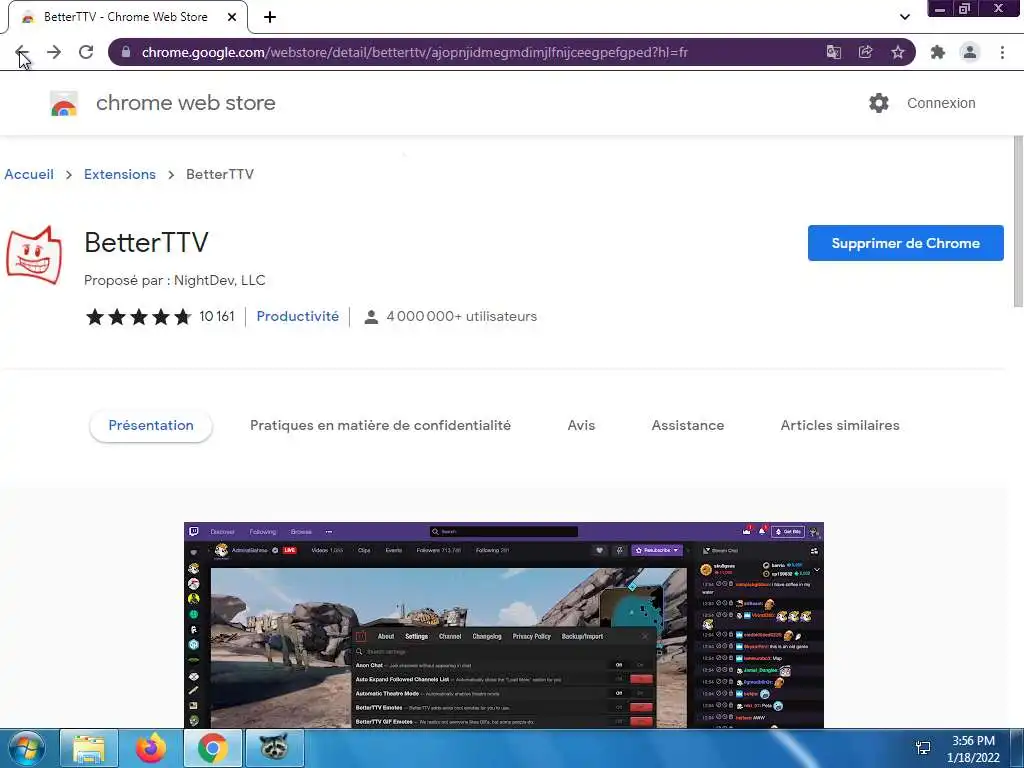Bookmark this page with the star

[x=898, y=52]
